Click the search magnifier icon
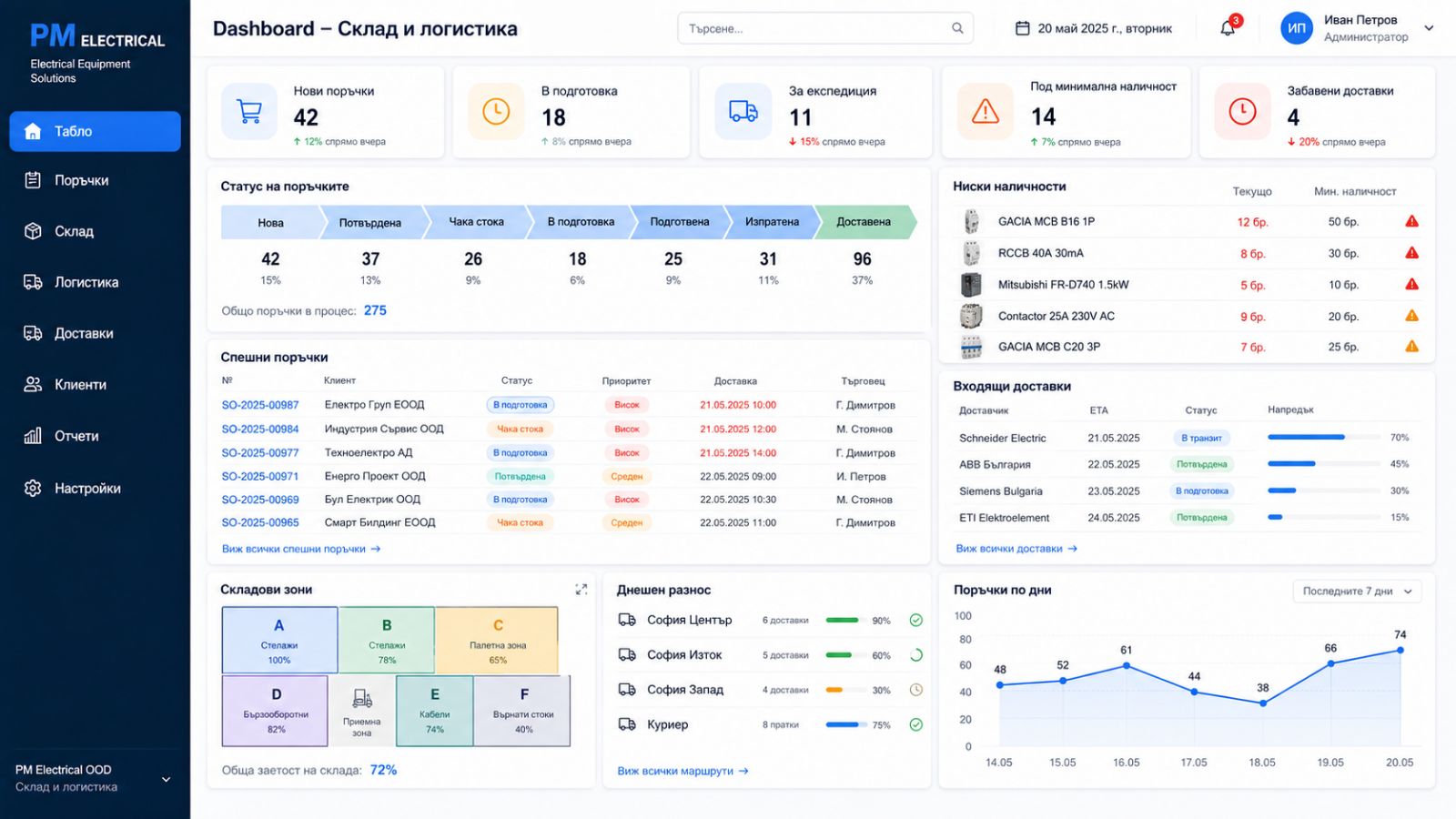The height and width of the screenshot is (819, 1456). (957, 28)
